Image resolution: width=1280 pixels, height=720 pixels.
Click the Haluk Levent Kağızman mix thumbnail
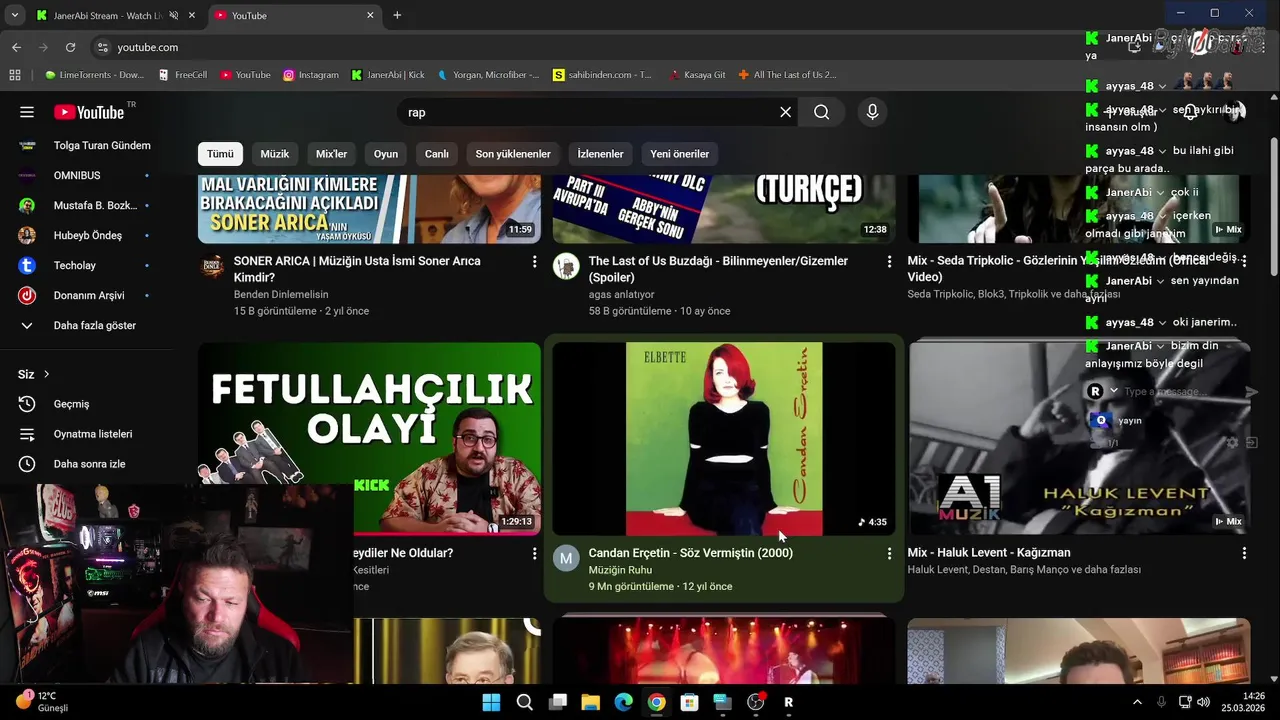pos(1079,439)
